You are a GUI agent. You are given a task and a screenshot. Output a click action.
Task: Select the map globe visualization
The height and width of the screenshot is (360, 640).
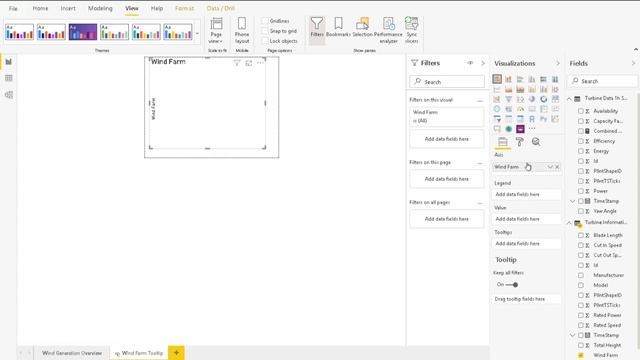click(x=497, y=109)
